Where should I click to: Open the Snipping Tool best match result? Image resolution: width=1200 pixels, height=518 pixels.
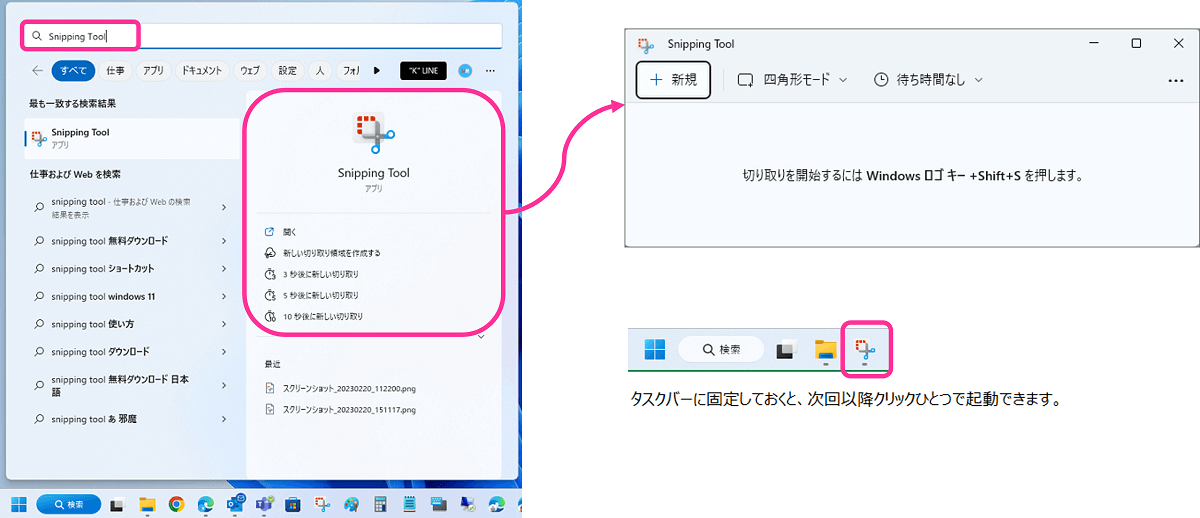point(132,138)
